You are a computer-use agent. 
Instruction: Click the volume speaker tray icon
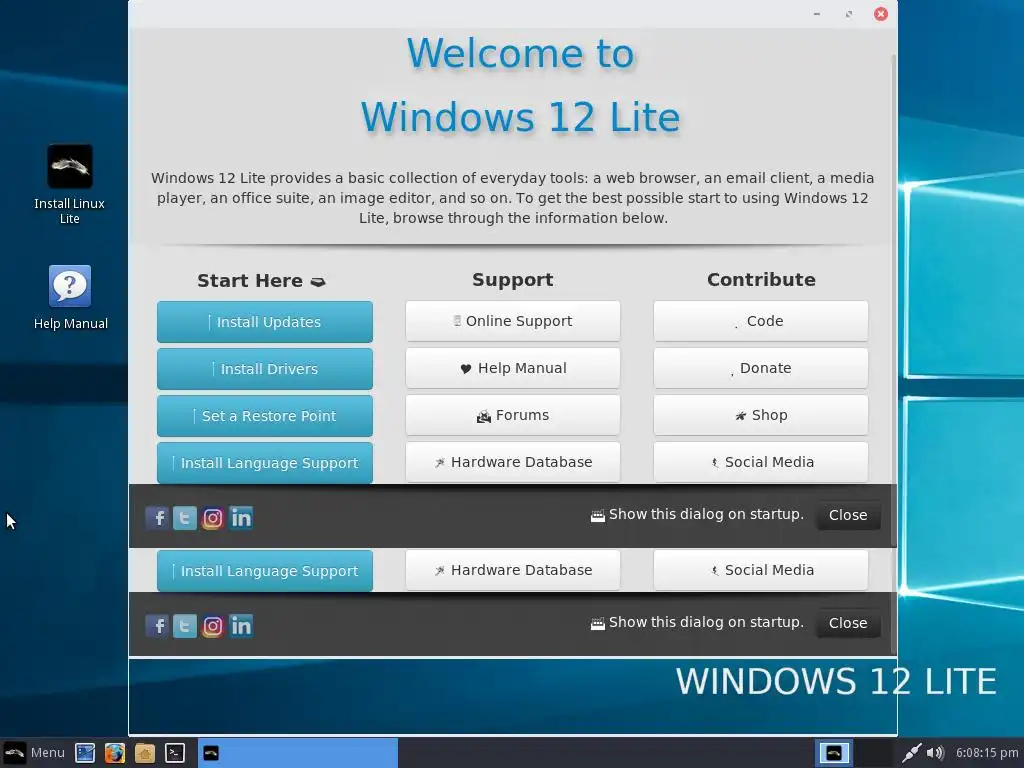[935, 753]
